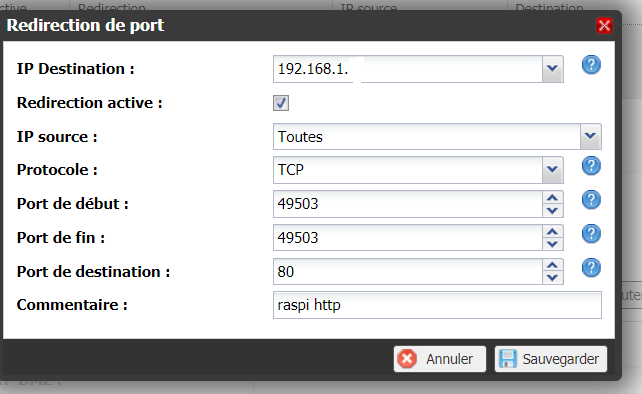Decrease Port de début value

pos(553,211)
